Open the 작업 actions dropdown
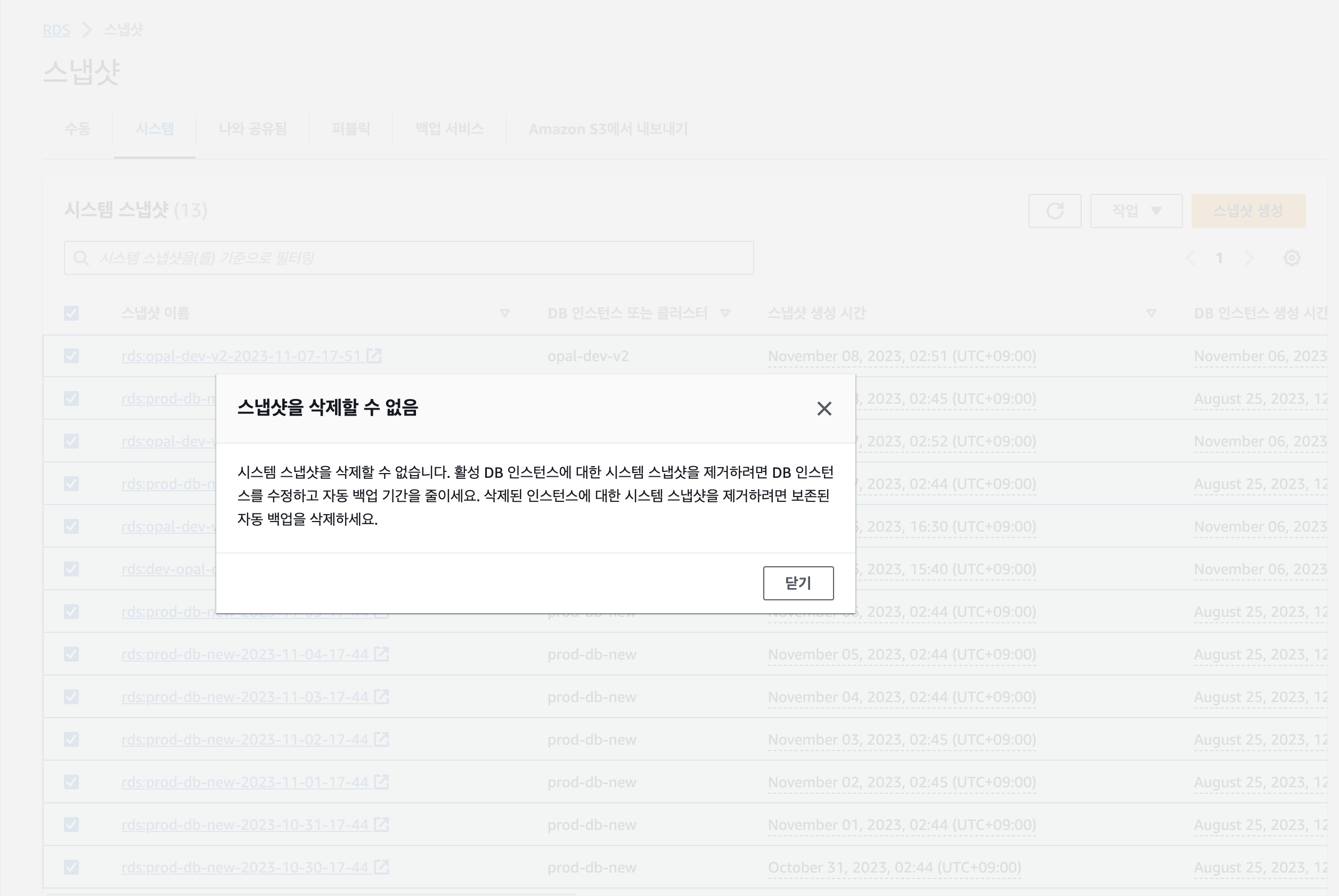The height and width of the screenshot is (896, 1339). pyautogui.click(x=1136, y=211)
